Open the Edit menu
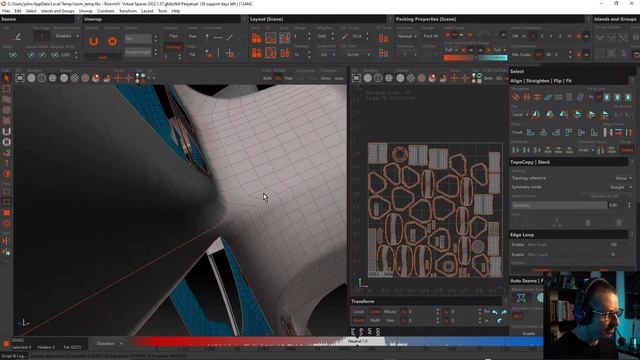Image resolution: width=640 pixels, height=360 pixels. pos(18,11)
